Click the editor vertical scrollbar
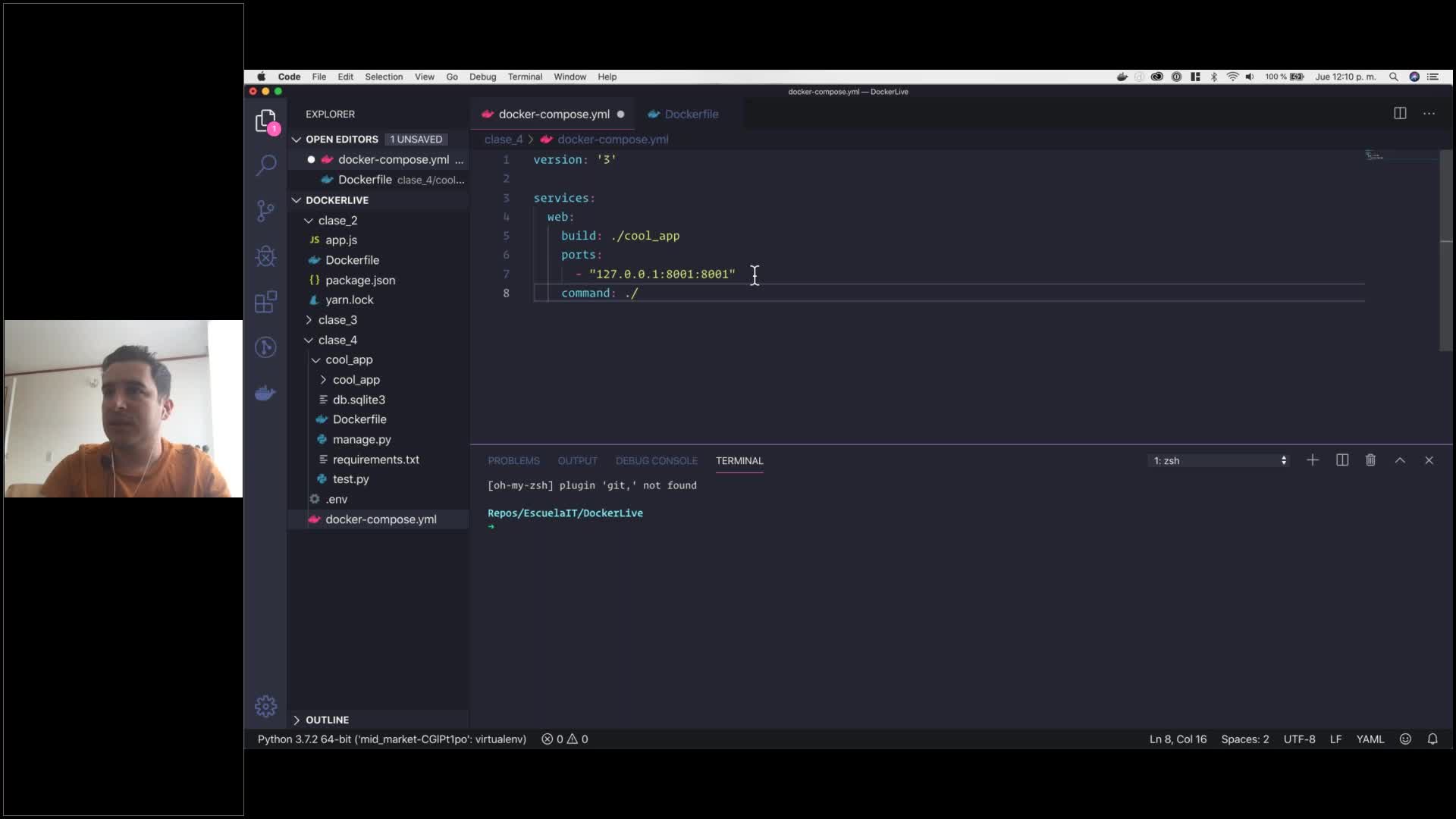This screenshot has width=1456, height=819. pyautogui.click(x=1445, y=250)
